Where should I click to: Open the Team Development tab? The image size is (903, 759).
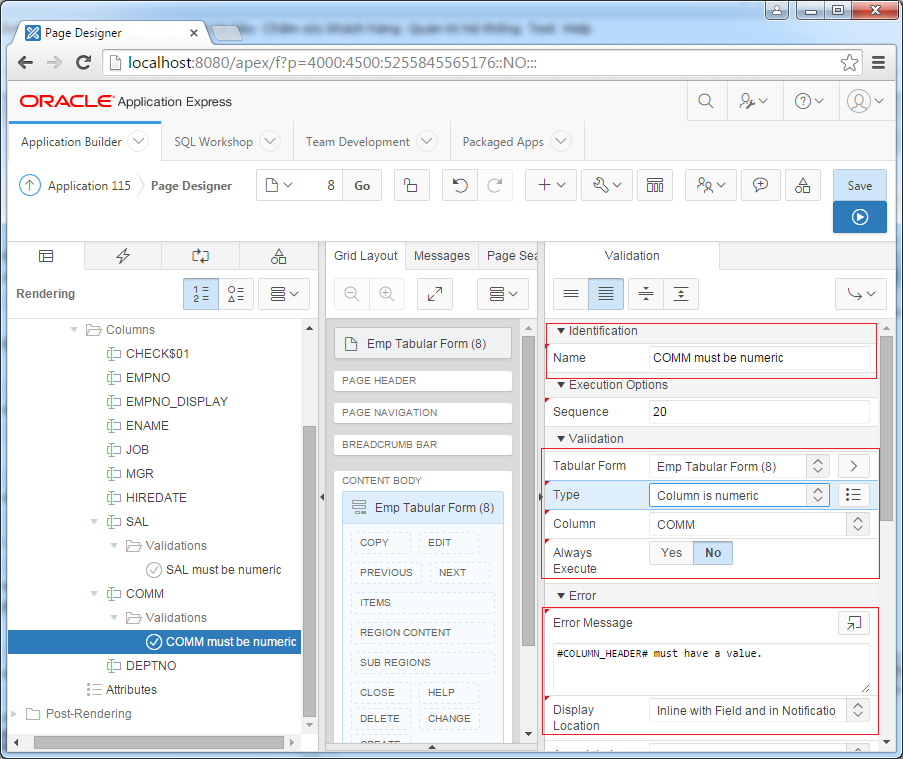[357, 142]
